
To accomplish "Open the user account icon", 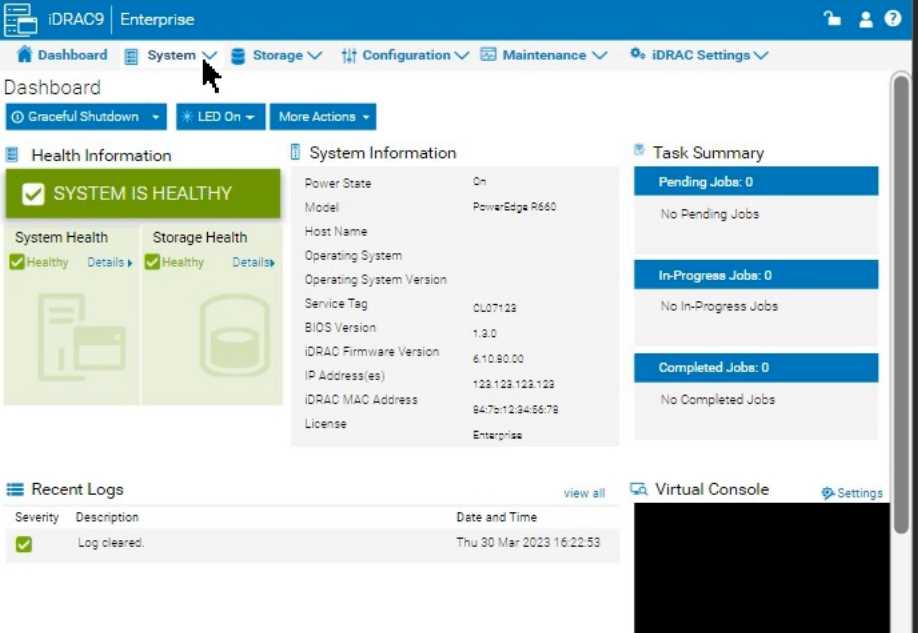I will [865, 19].
